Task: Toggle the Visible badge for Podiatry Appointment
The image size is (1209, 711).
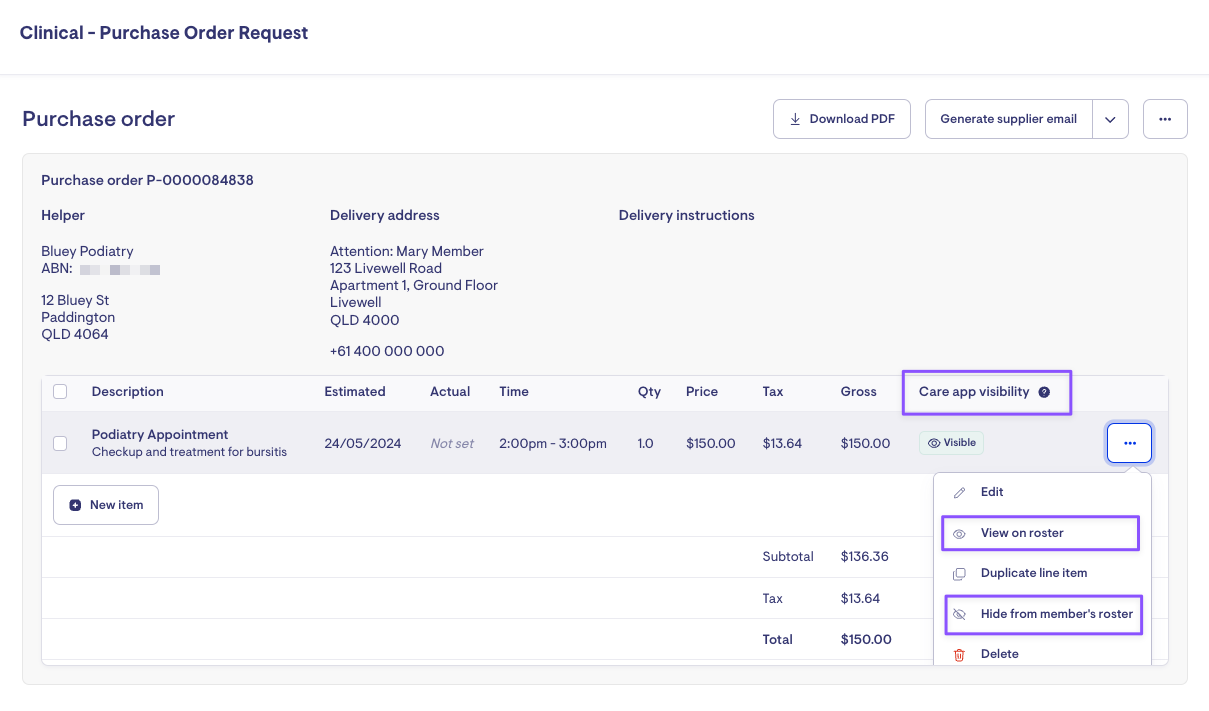Action: (951, 443)
